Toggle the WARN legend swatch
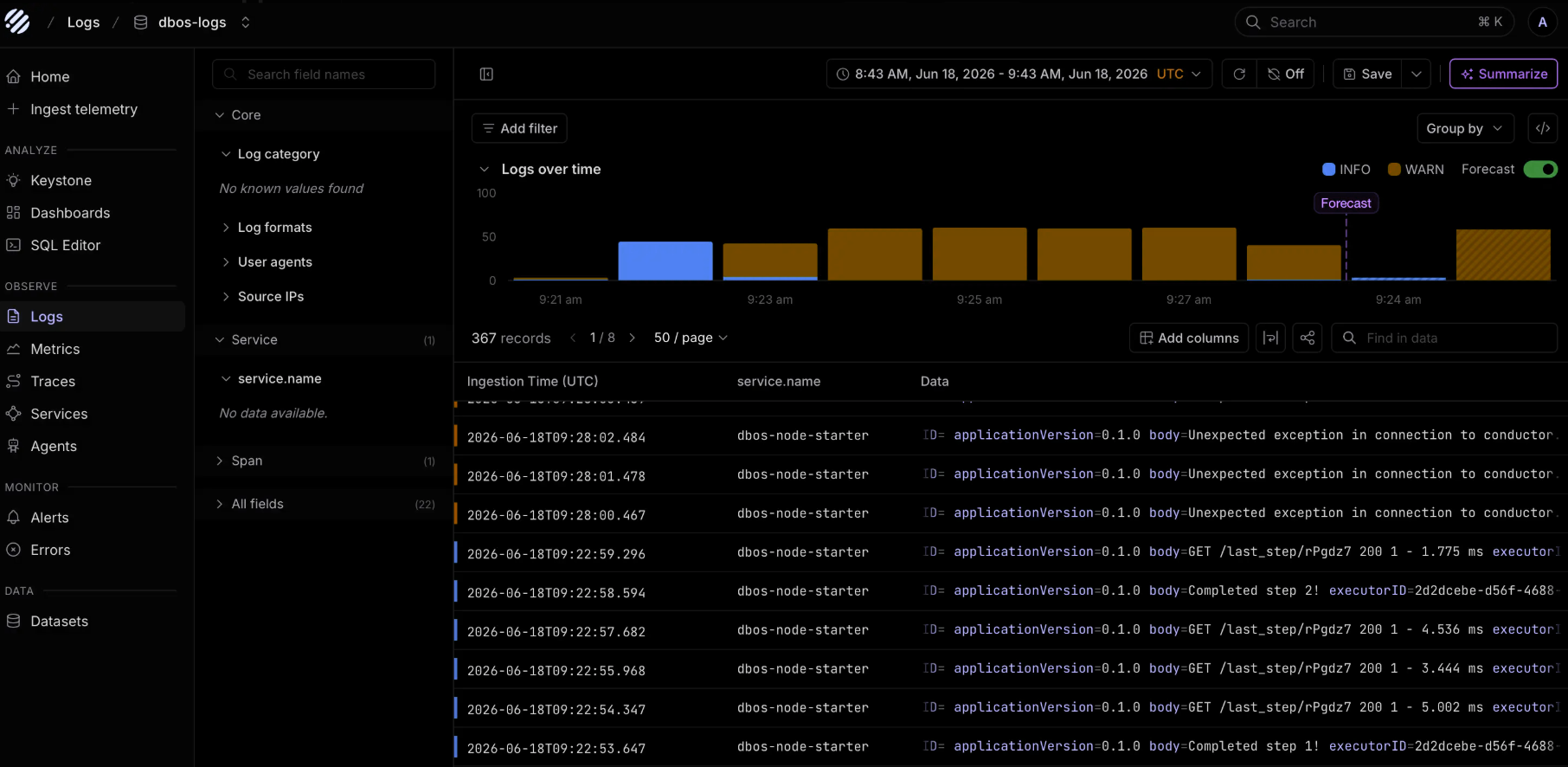Viewport: 1568px width, 767px height. (1394, 170)
